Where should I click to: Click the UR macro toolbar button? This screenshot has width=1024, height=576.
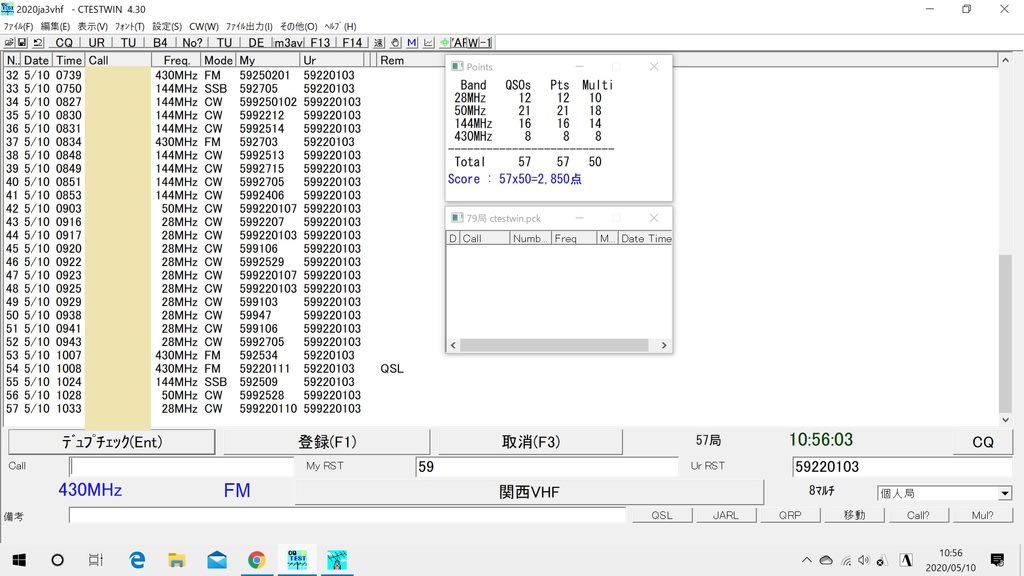[96, 42]
